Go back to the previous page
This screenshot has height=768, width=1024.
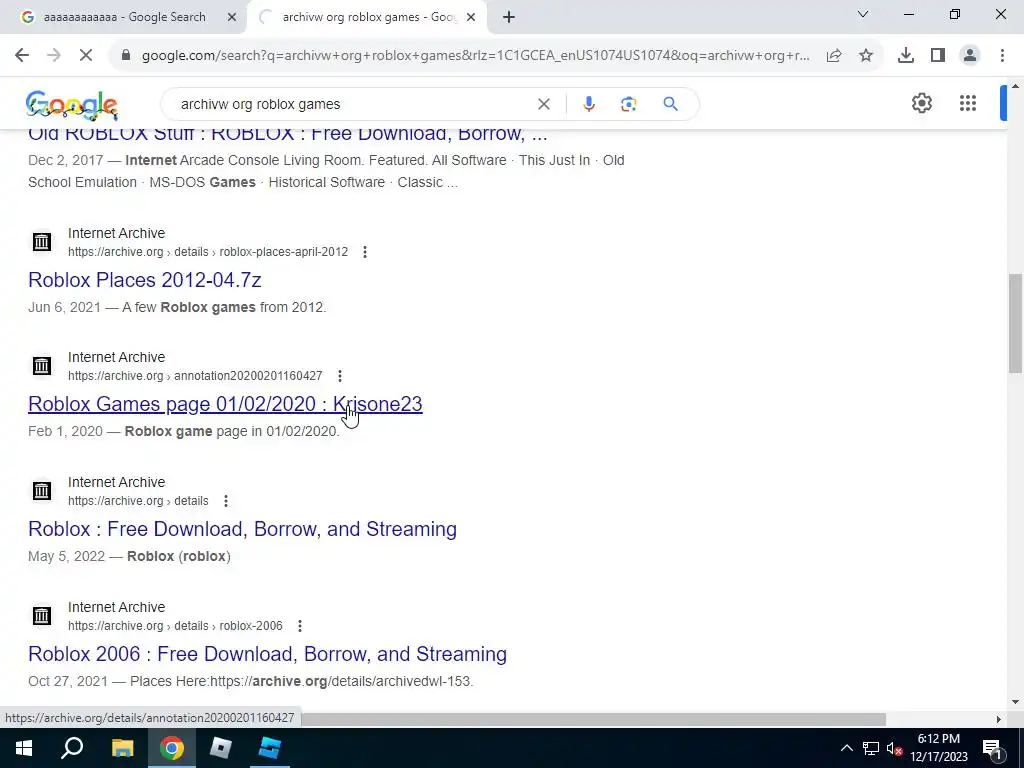(22, 56)
